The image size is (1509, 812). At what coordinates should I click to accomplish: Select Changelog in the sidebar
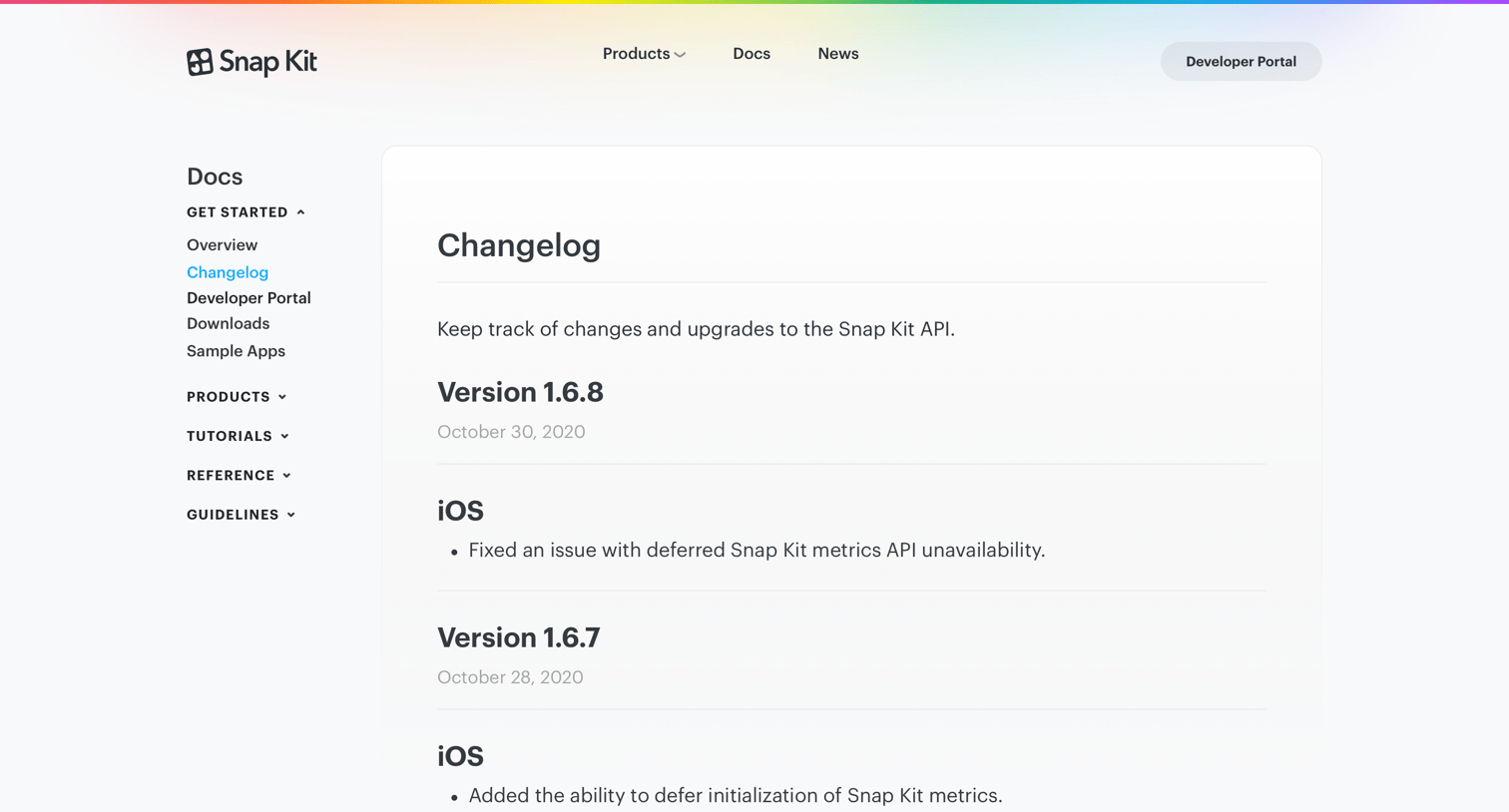click(x=228, y=272)
